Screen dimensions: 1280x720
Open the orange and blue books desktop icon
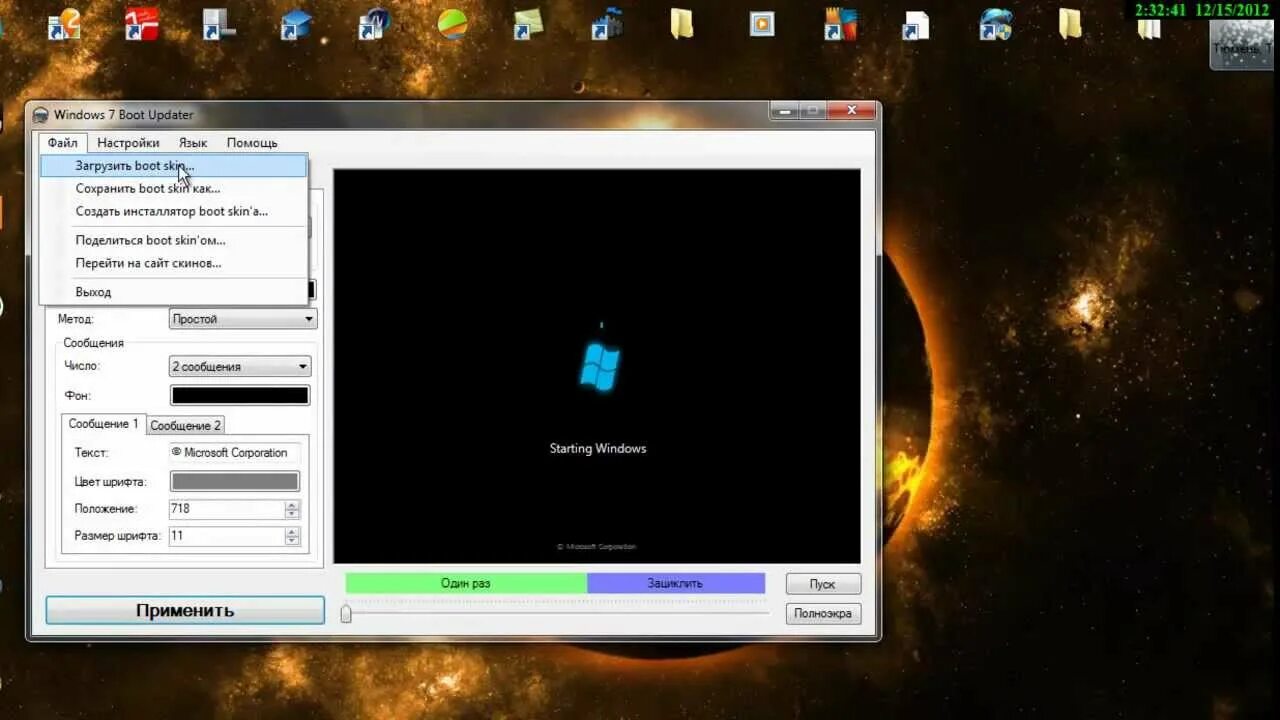click(x=840, y=23)
